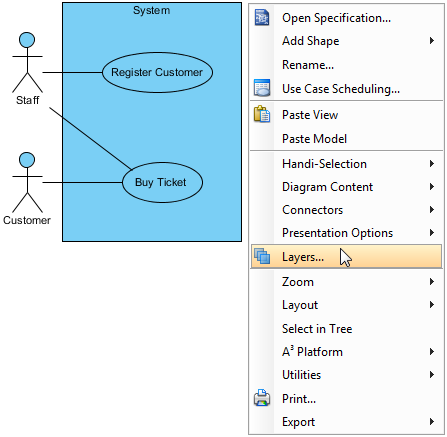447x437 pixels.
Task: Select the Register Customer use case
Action: click(x=157, y=72)
